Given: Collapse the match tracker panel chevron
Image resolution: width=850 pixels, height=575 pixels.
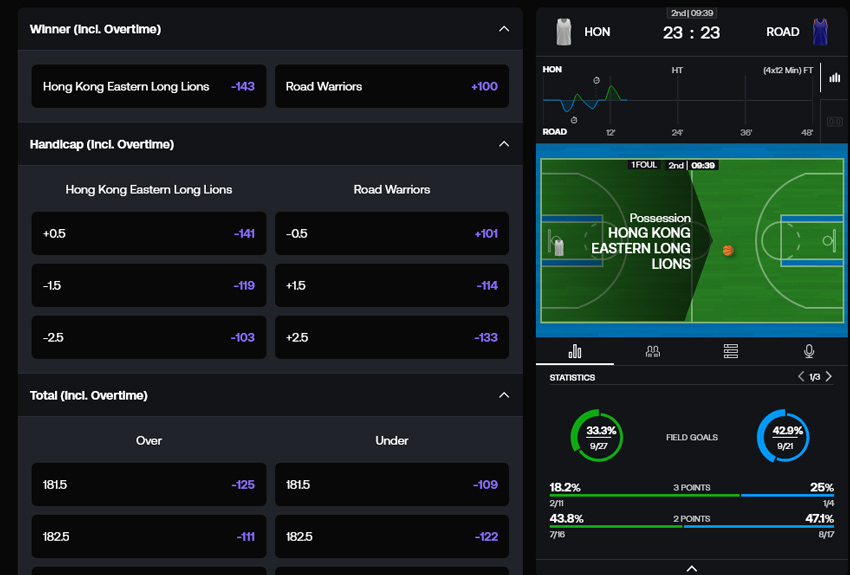Looking at the screenshot, I should click(x=692, y=568).
